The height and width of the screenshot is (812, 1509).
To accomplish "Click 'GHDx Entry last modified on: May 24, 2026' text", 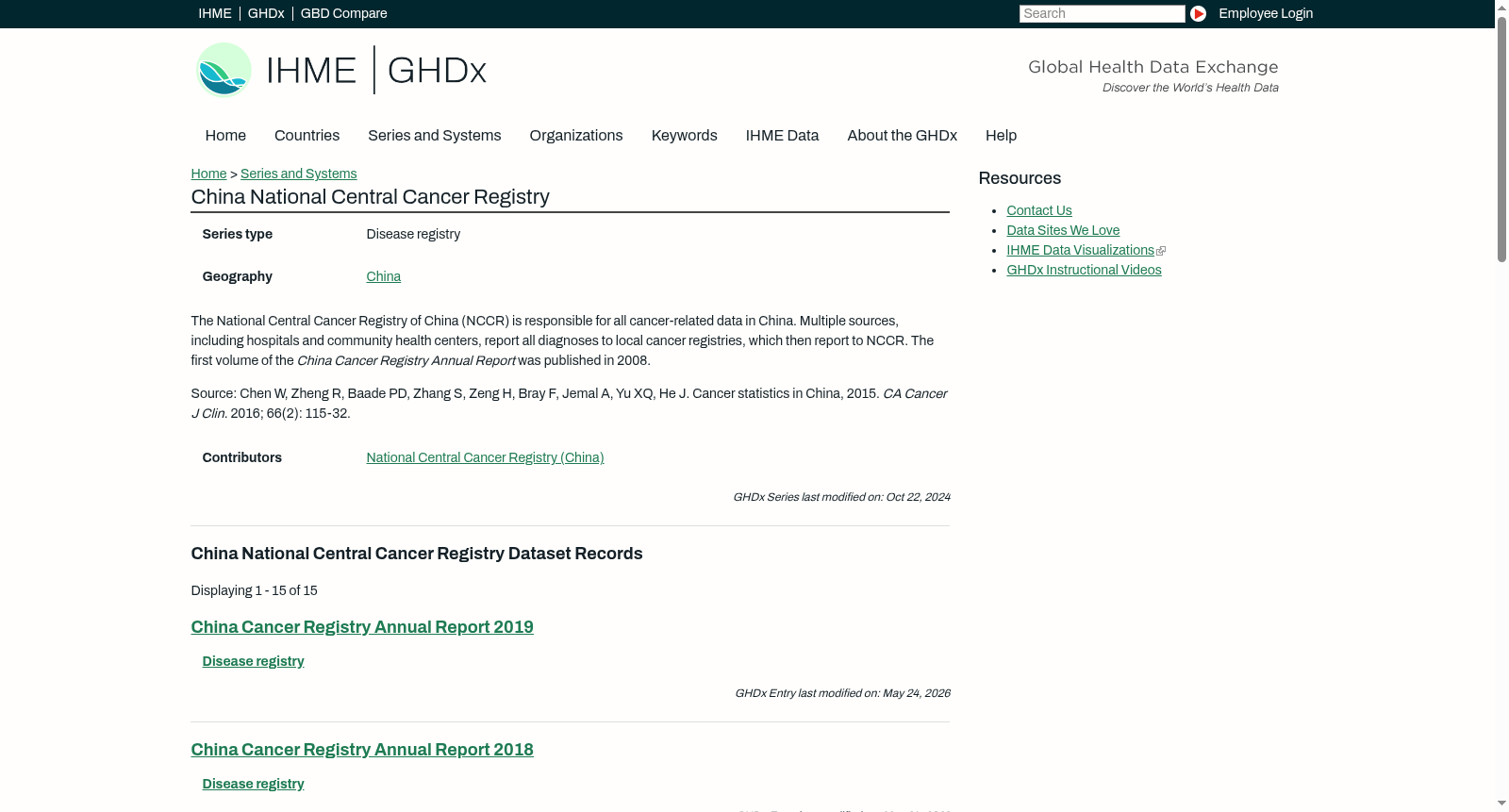I will coord(842,693).
